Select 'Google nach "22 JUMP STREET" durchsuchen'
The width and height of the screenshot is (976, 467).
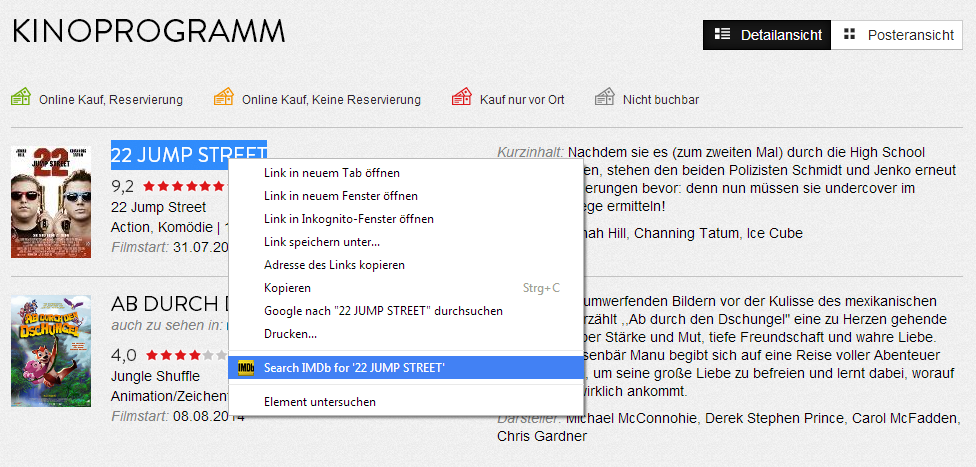pos(406,311)
